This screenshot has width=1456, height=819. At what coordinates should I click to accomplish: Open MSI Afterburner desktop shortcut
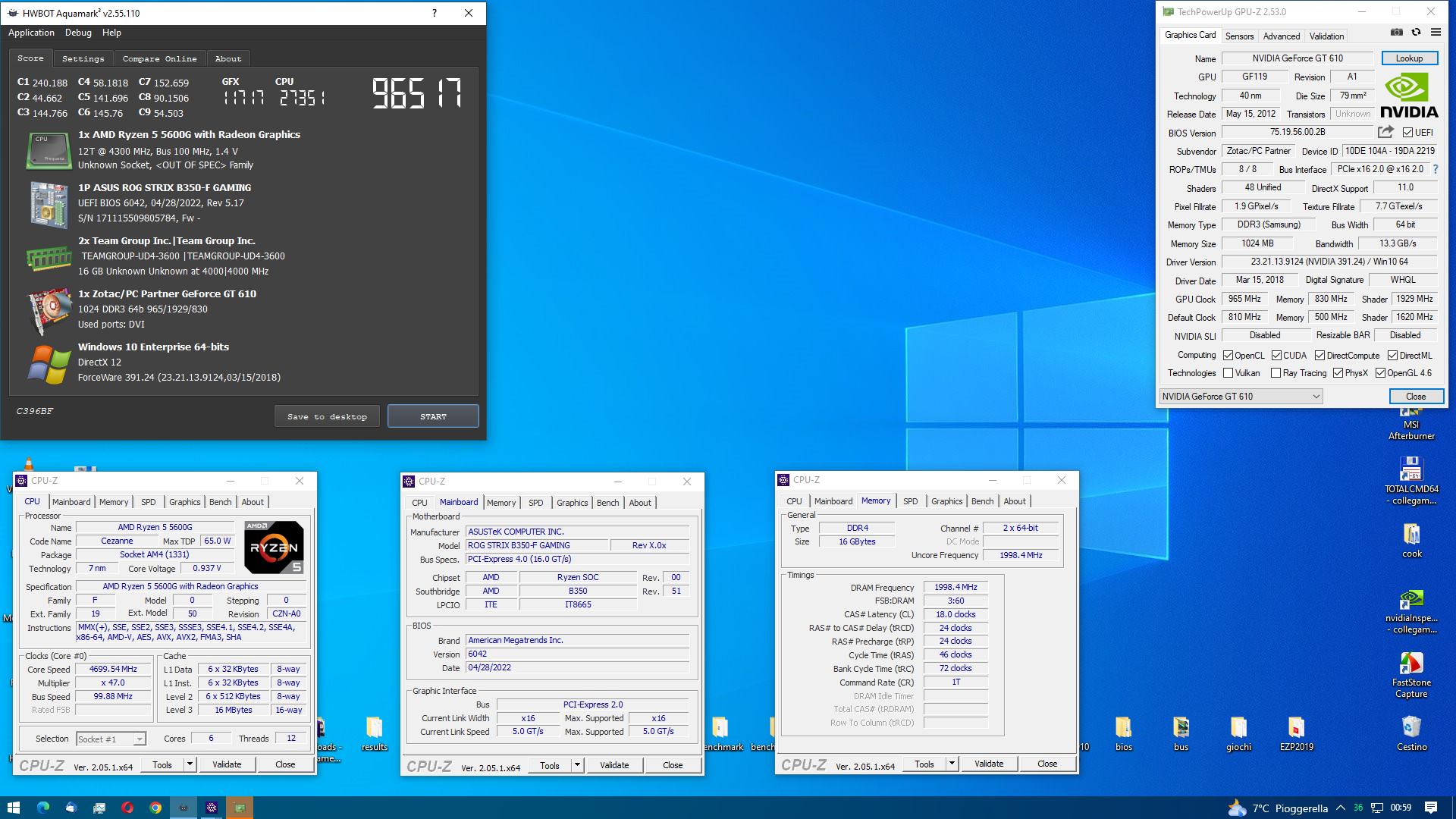pos(1411,423)
